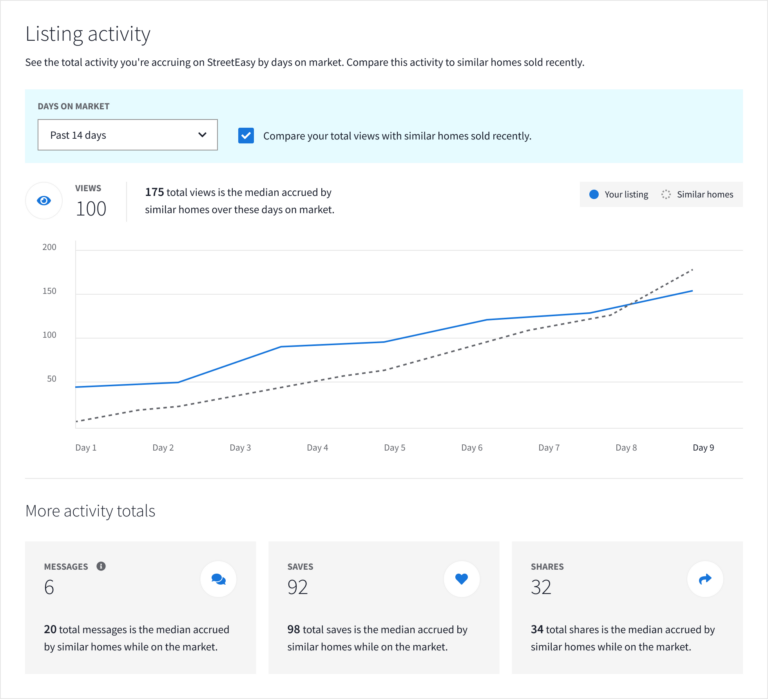768x699 pixels.
Task: Click the eye icon beside Views
Action: (x=43, y=200)
